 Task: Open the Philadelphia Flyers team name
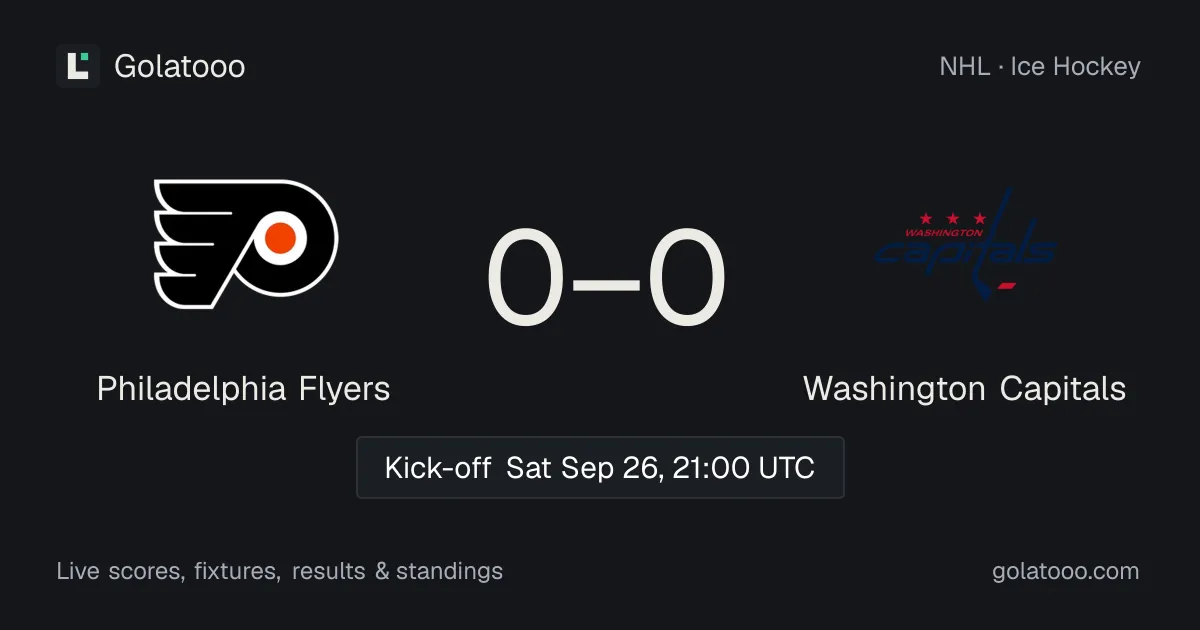pyautogui.click(x=244, y=388)
